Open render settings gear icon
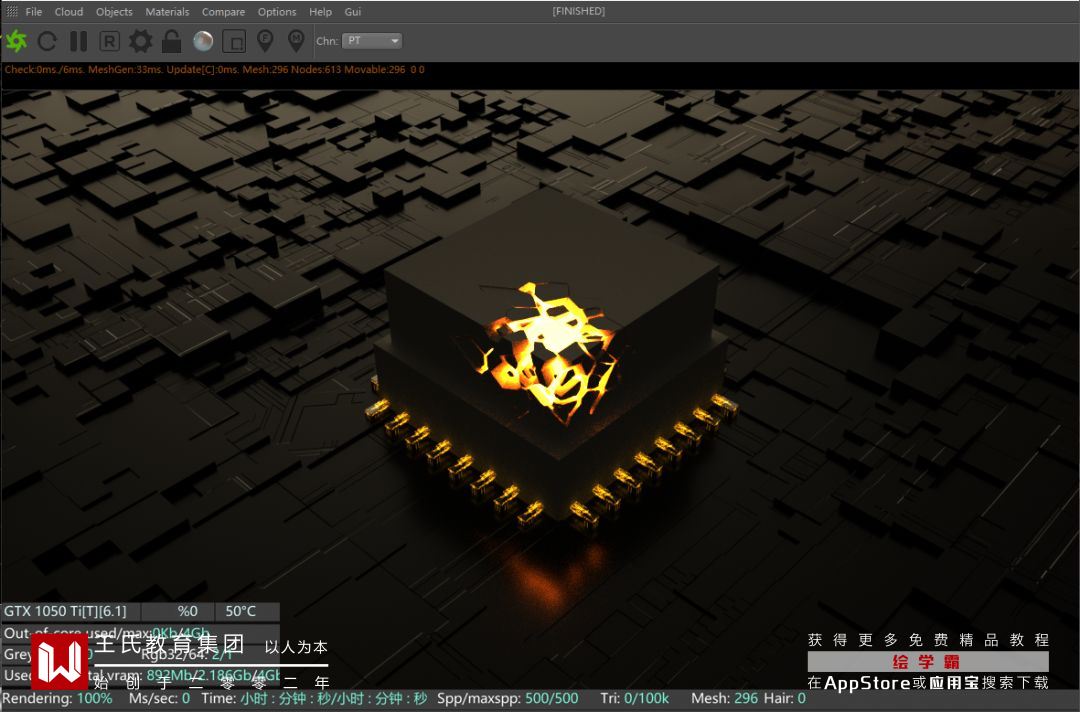 tap(141, 41)
